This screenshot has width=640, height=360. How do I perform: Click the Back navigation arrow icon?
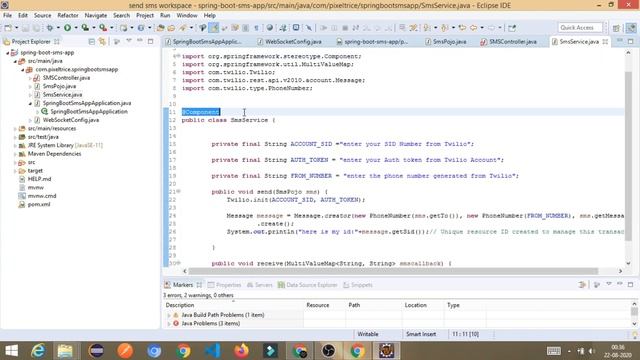tap(473, 28)
